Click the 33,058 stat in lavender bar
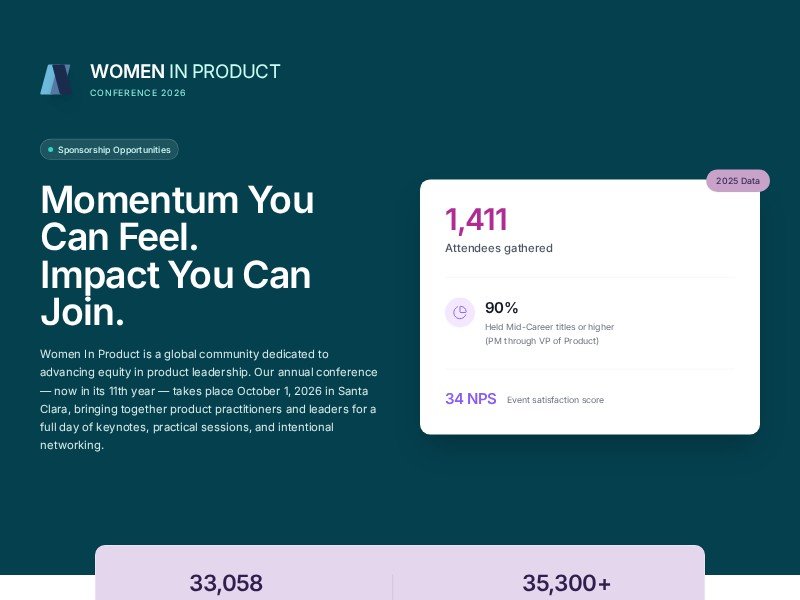800x600 pixels. pyautogui.click(x=226, y=584)
